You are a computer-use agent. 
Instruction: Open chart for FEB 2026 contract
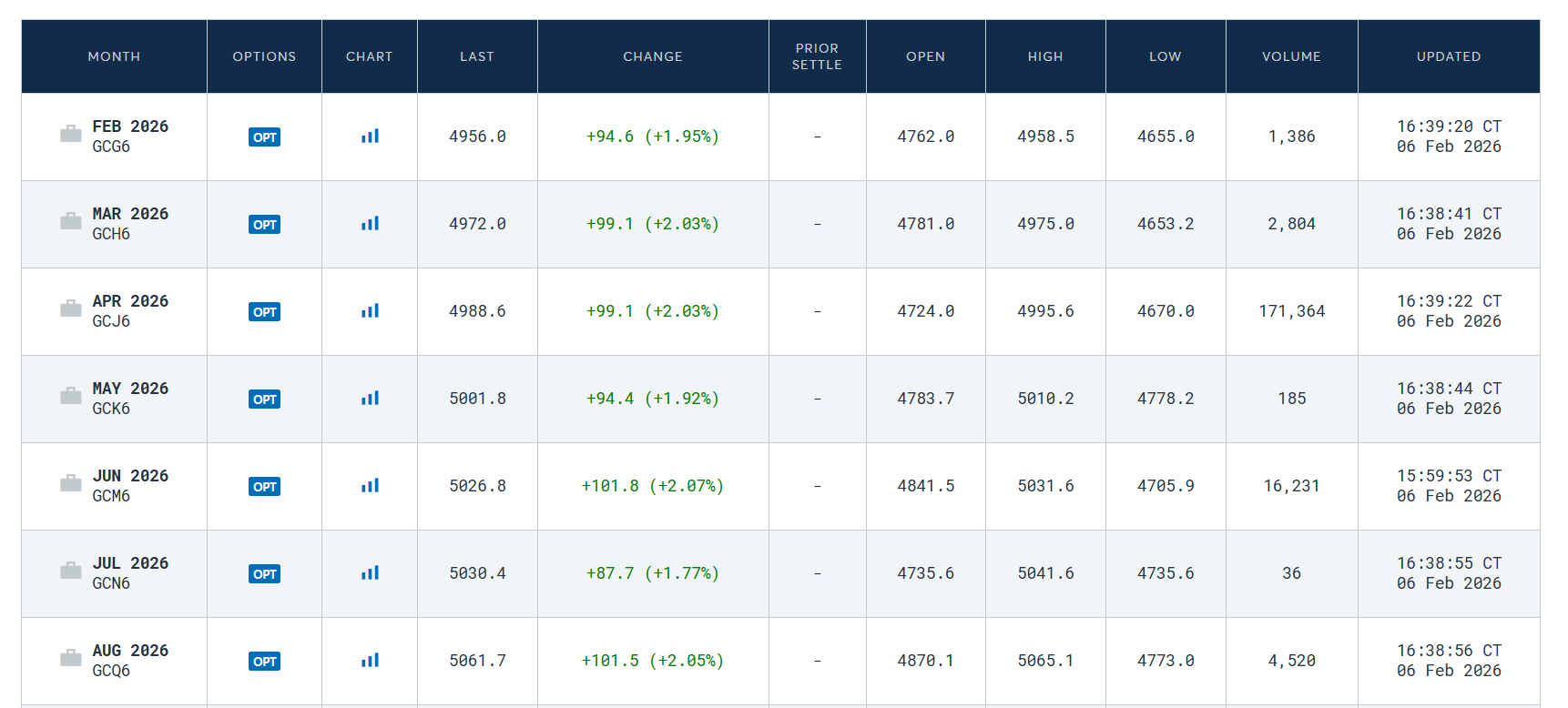[370, 137]
